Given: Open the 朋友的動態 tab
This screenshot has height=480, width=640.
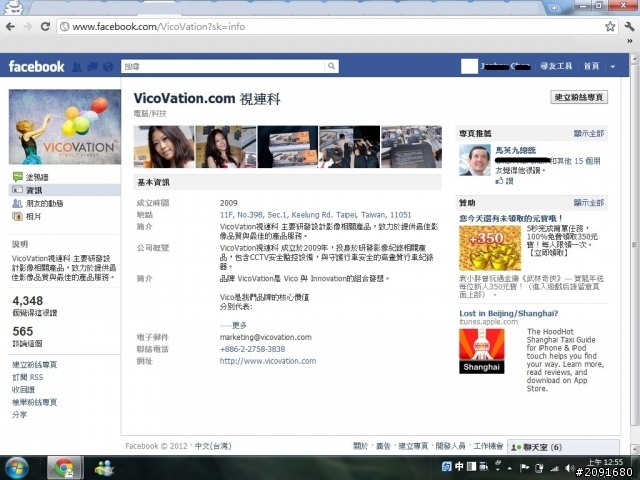Looking at the screenshot, I should tap(44, 203).
